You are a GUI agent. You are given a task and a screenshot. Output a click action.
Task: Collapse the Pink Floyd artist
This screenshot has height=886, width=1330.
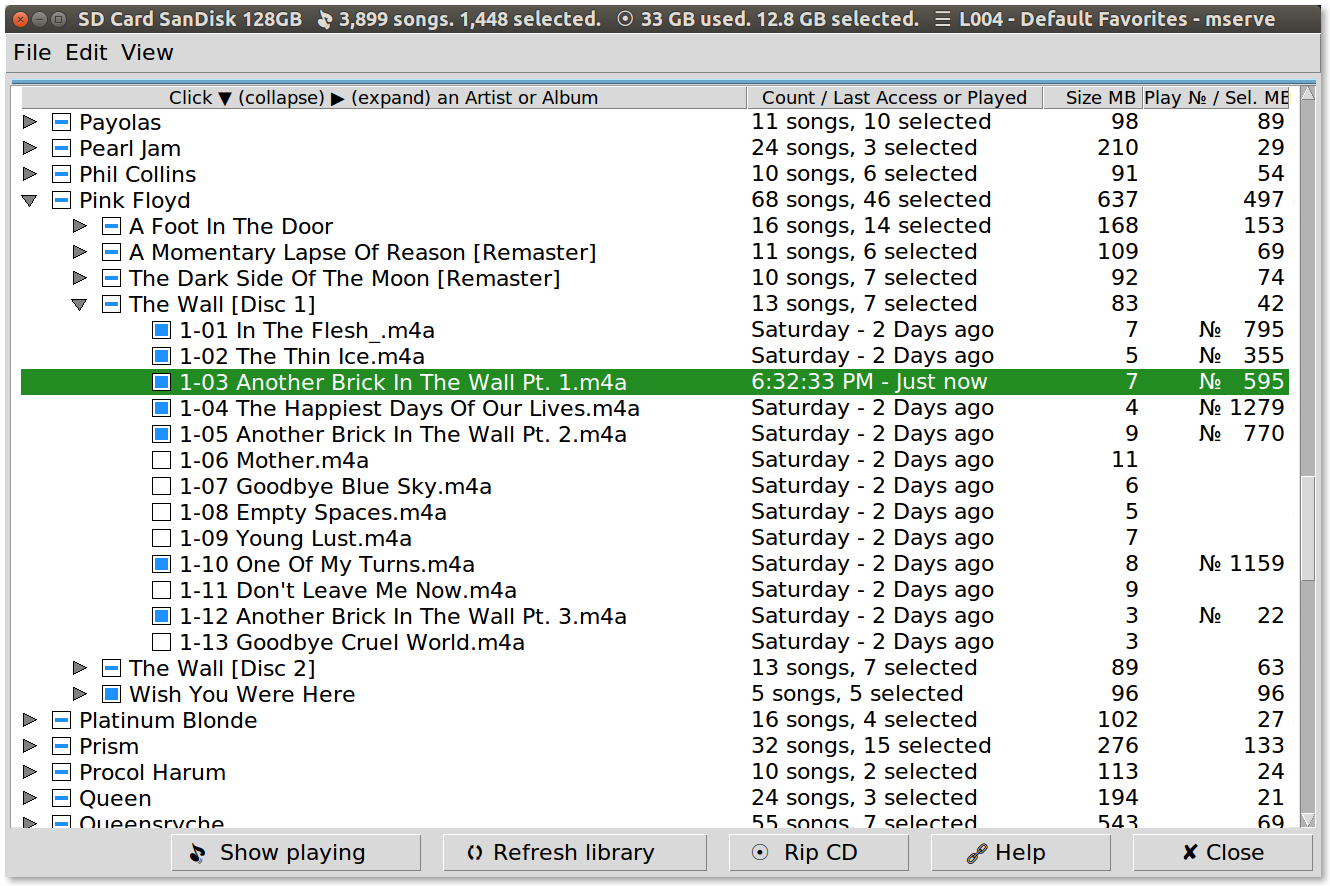point(30,200)
